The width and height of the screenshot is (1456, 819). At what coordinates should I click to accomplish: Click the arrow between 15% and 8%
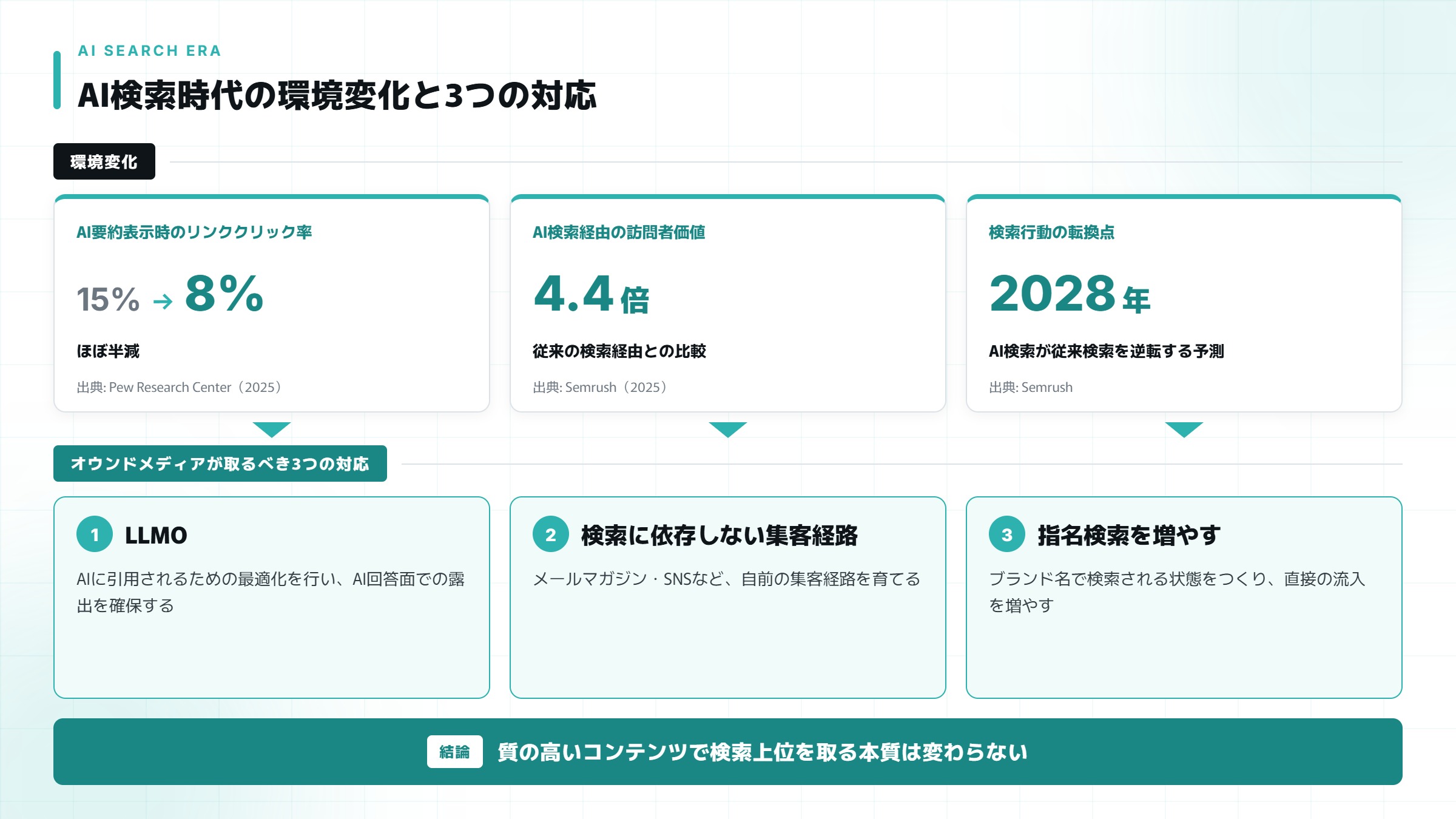click(x=163, y=301)
